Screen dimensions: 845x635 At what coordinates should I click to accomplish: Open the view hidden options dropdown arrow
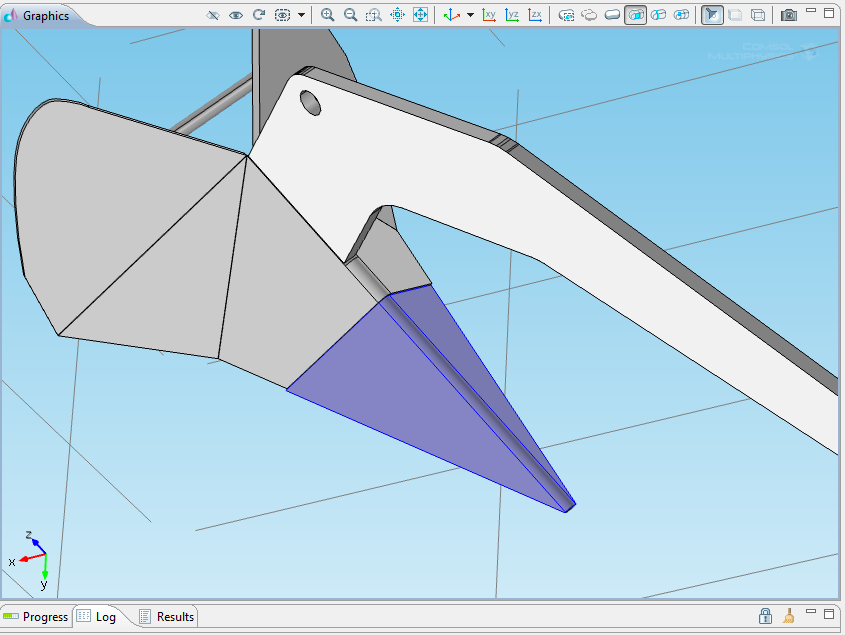point(301,15)
